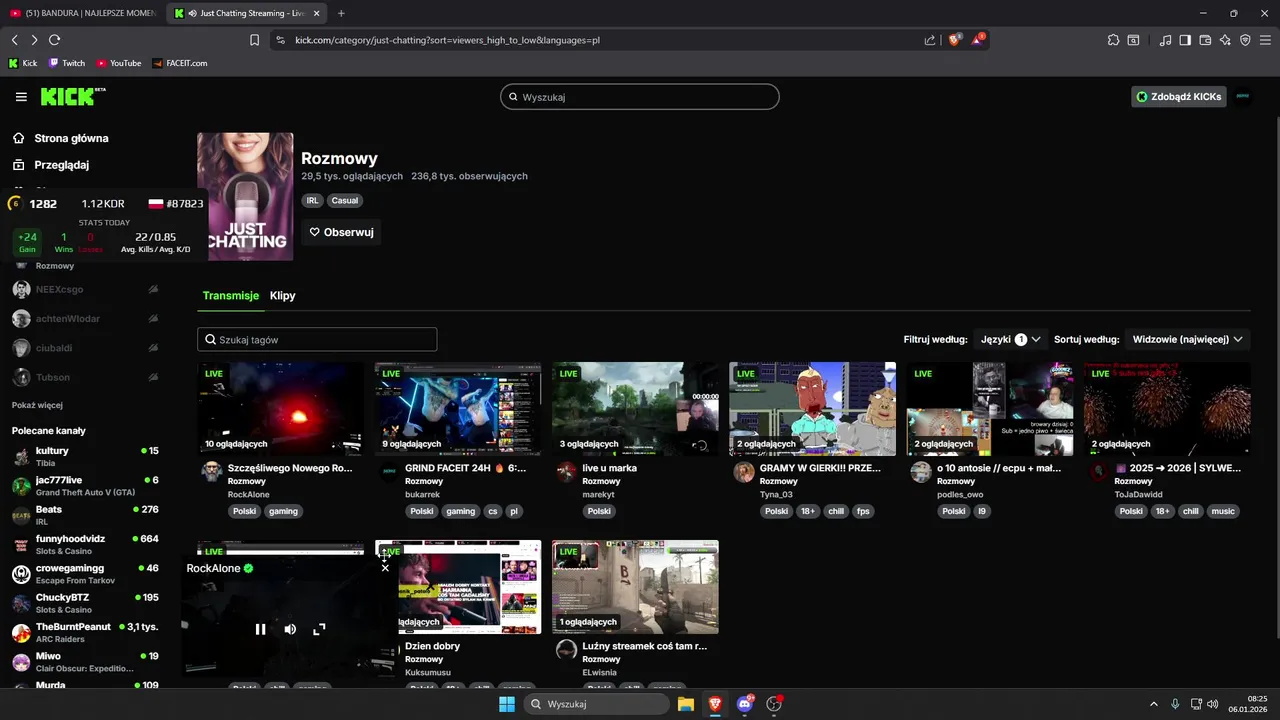Image resolution: width=1280 pixels, height=720 pixels.
Task: Open the 2025 → 2026 SYLWE... stream title
Action: [1178, 468]
